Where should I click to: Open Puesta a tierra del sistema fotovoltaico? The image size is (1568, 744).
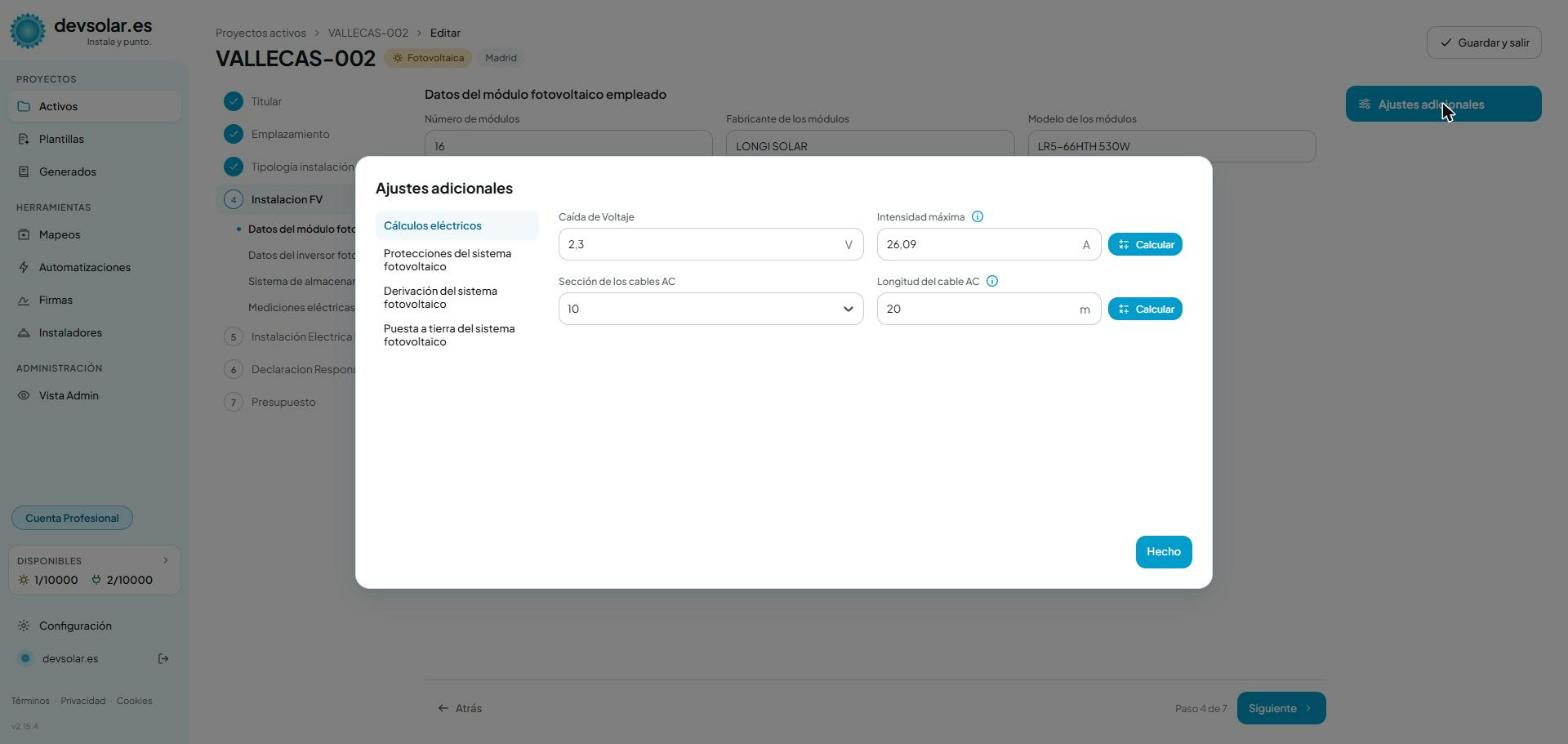pyautogui.click(x=457, y=335)
